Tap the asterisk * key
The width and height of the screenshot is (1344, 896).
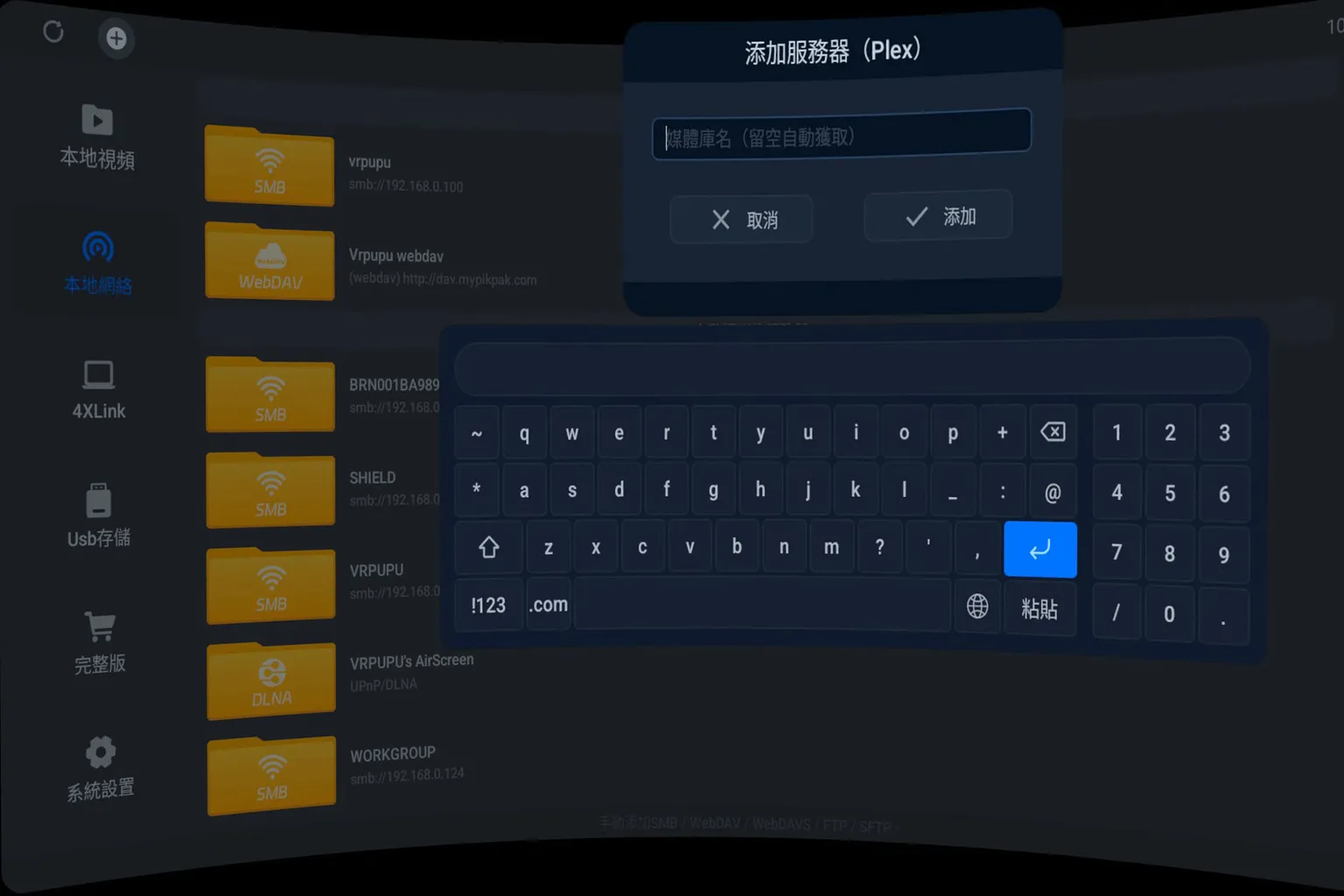coord(477,490)
